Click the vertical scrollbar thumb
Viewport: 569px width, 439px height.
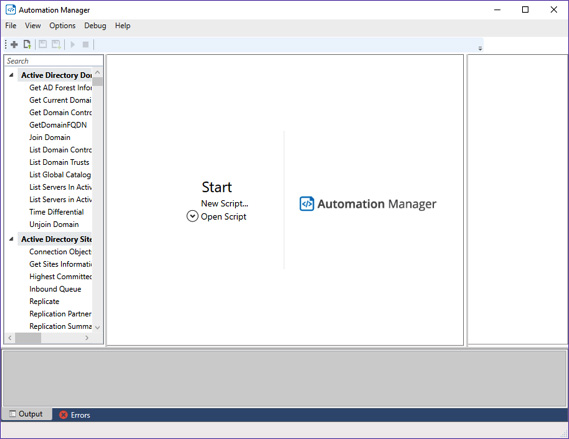pyautogui.click(x=97, y=82)
